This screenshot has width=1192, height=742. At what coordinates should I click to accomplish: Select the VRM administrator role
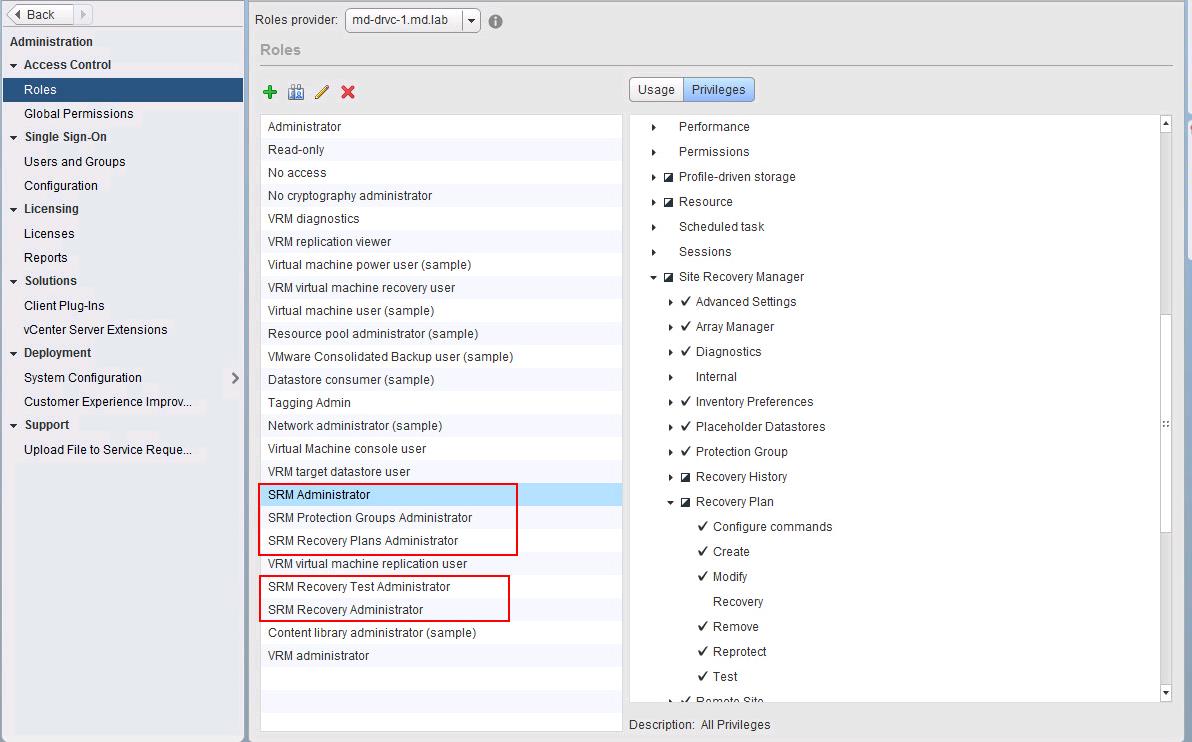[441, 655]
